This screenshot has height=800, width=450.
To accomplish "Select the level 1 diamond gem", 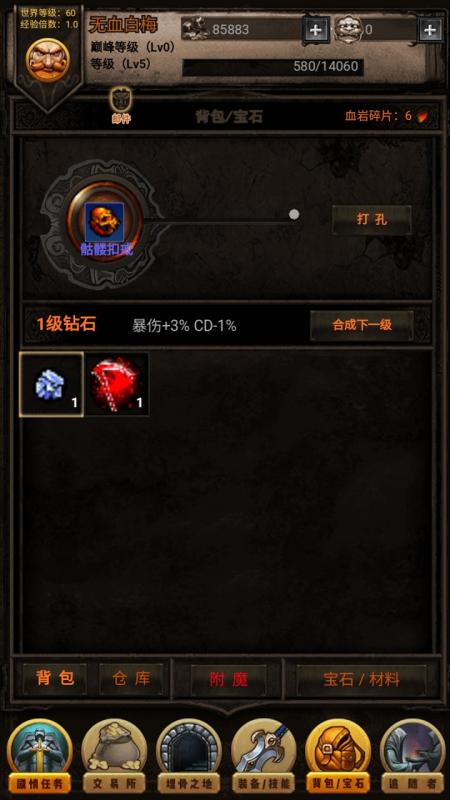I will (51, 384).
